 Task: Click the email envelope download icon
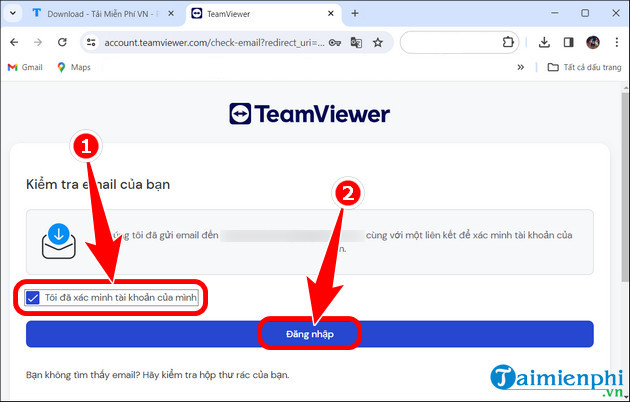[x=59, y=241]
